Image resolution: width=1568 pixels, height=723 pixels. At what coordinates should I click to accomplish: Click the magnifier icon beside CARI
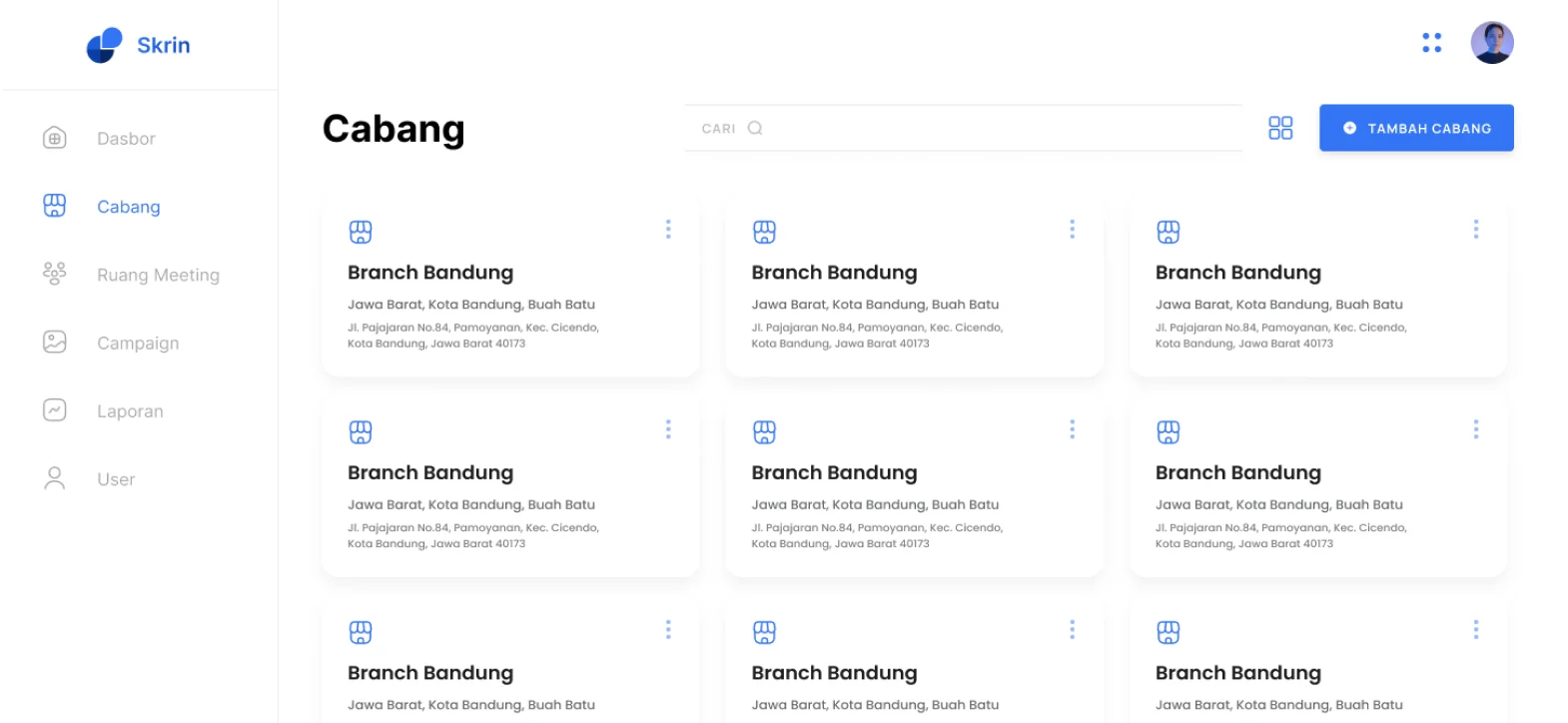click(755, 128)
